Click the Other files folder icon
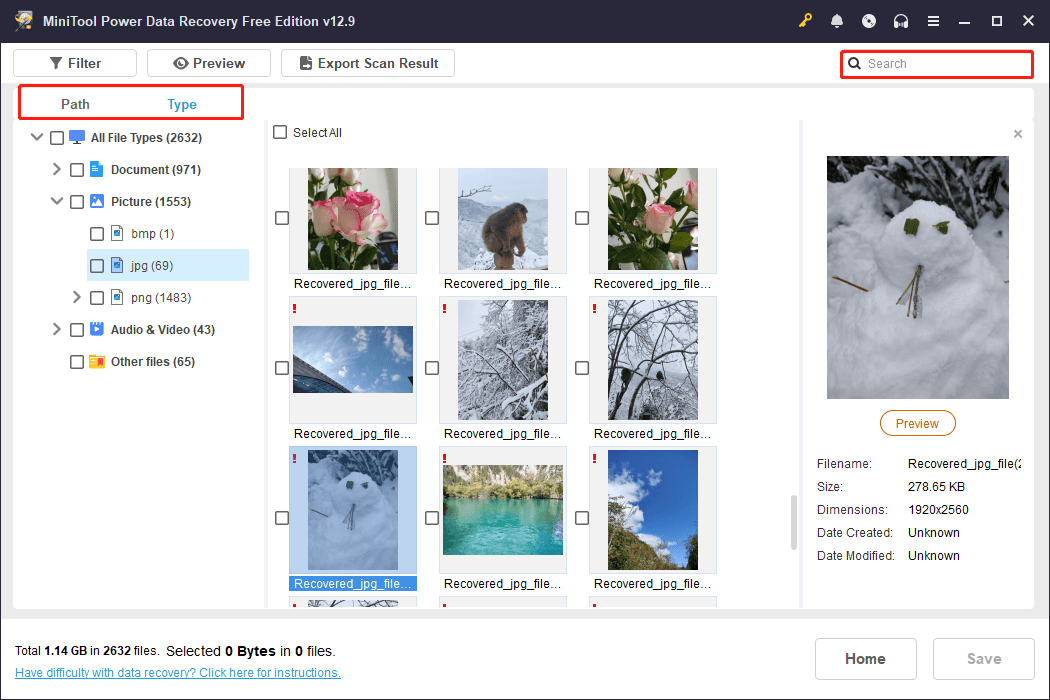This screenshot has width=1050, height=700. pos(97,362)
